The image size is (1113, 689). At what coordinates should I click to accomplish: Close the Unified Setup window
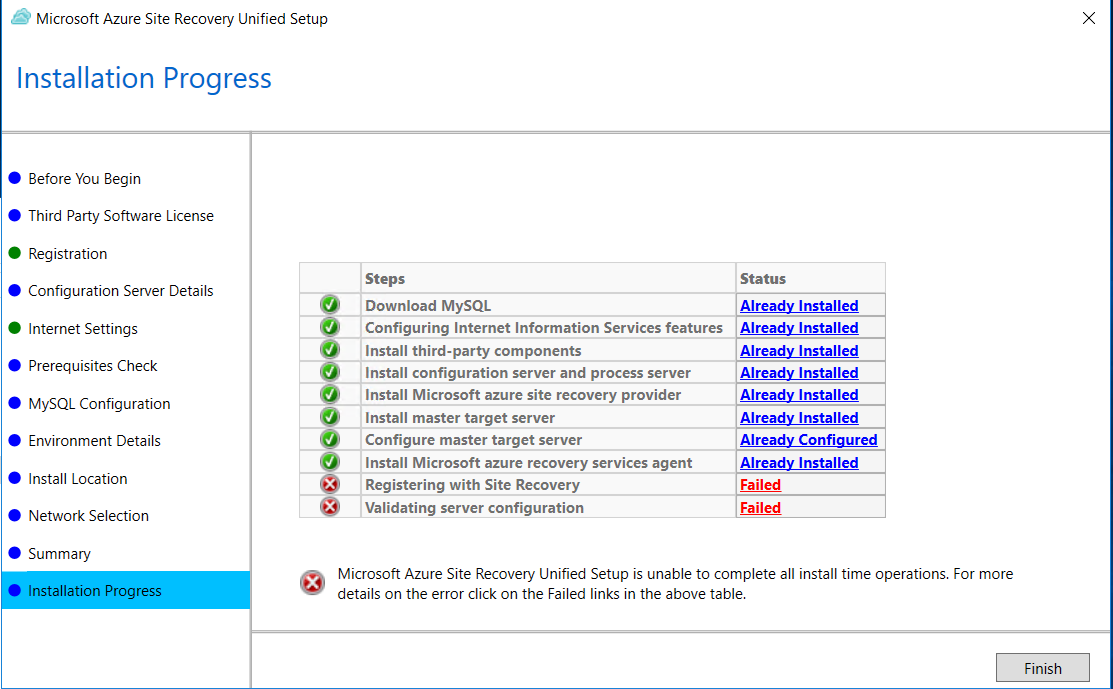(1089, 18)
